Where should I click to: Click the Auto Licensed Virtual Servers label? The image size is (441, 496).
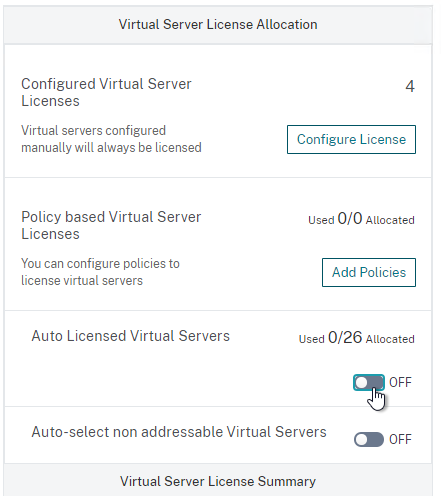131,336
